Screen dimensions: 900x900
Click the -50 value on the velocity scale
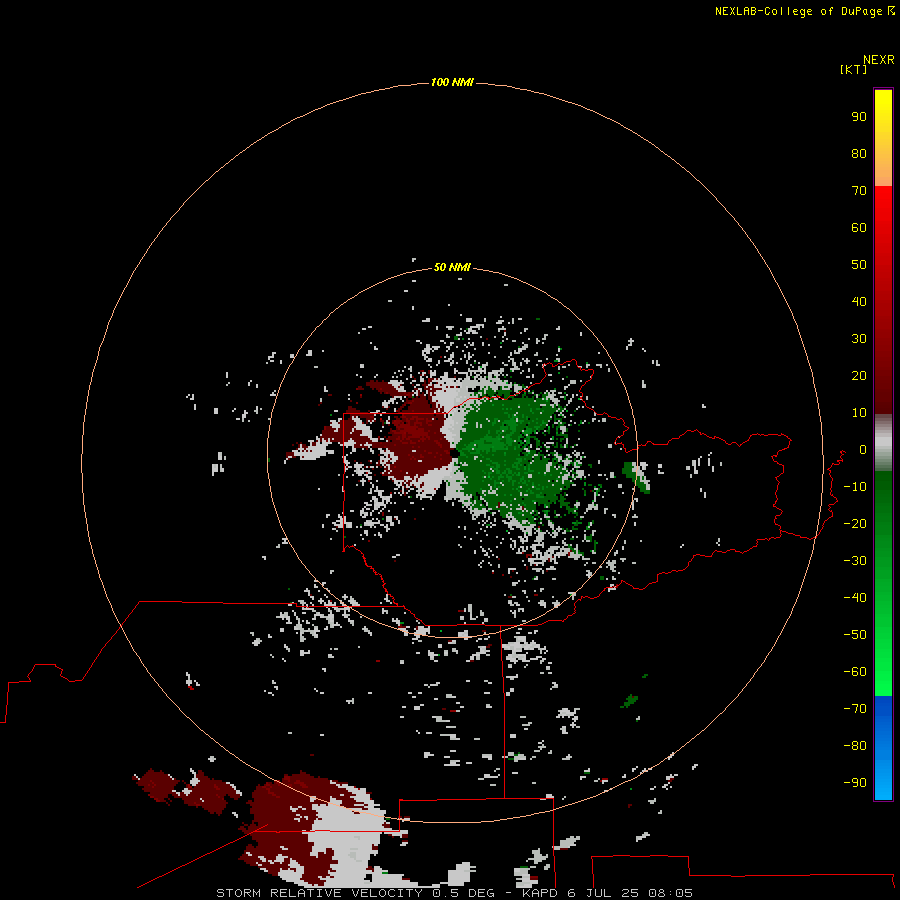pyautogui.click(x=855, y=634)
